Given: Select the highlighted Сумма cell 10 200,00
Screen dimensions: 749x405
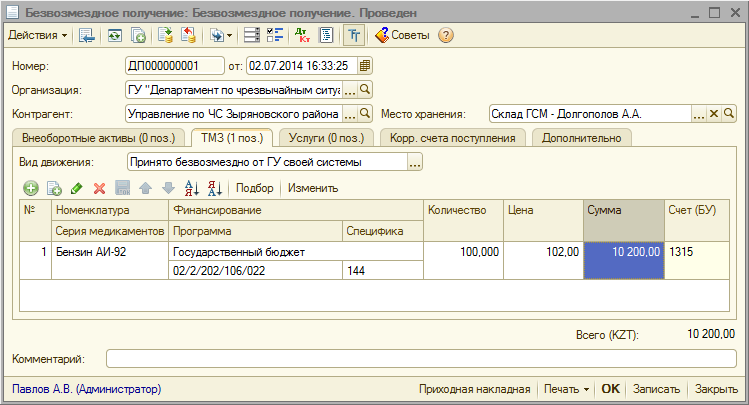Looking at the screenshot, I should (x=623, y=252).
